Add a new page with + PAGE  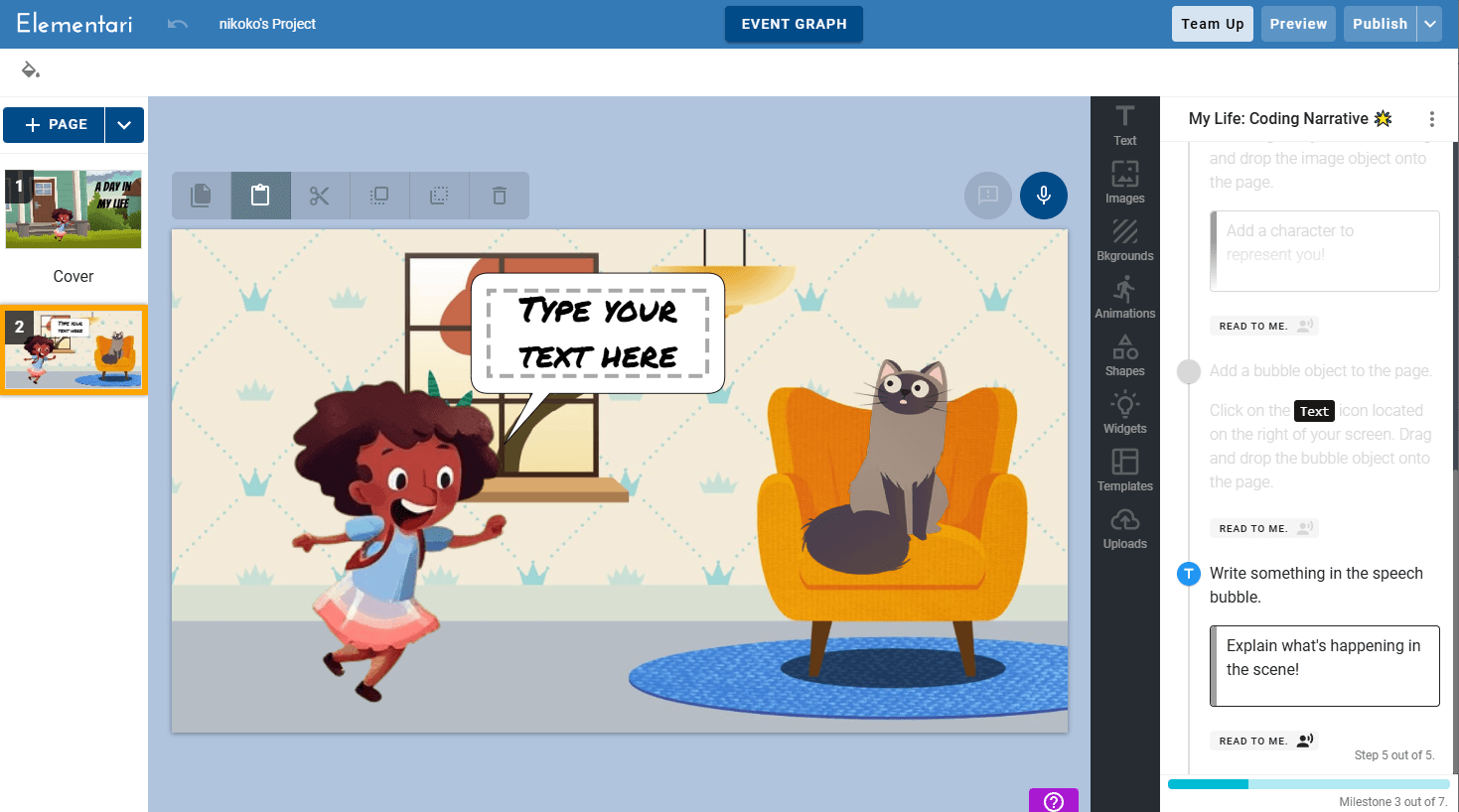pyautogui.click(x=55, y=125)
